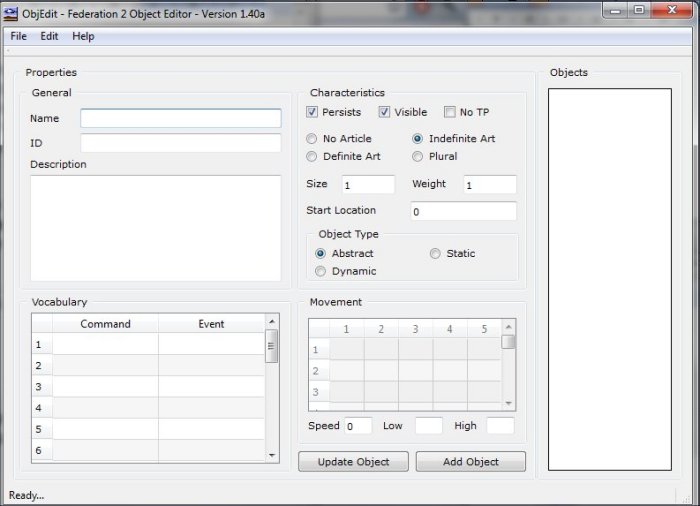The width and height of the screenshot is (700, 506).
Task: Select Vocabulary row 2 Command cell
Action: 105,365
